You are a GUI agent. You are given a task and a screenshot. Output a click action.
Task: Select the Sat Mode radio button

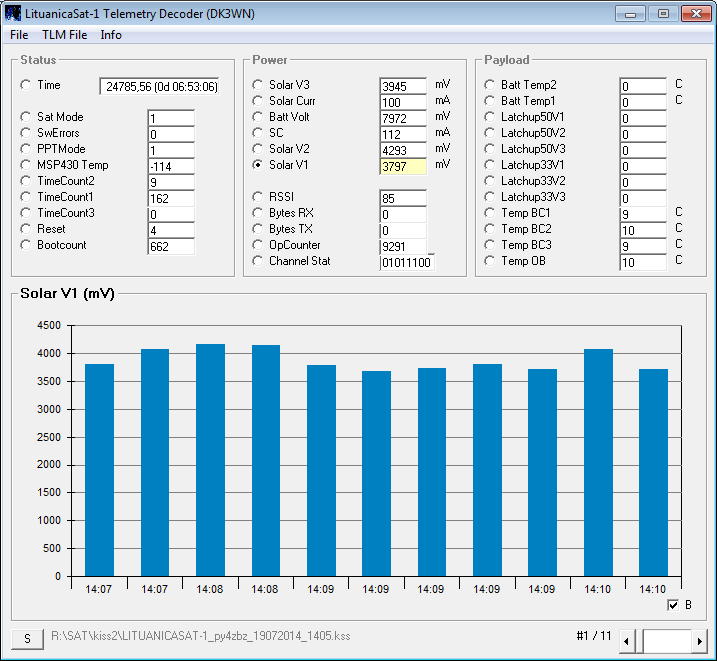click(26, 117)
